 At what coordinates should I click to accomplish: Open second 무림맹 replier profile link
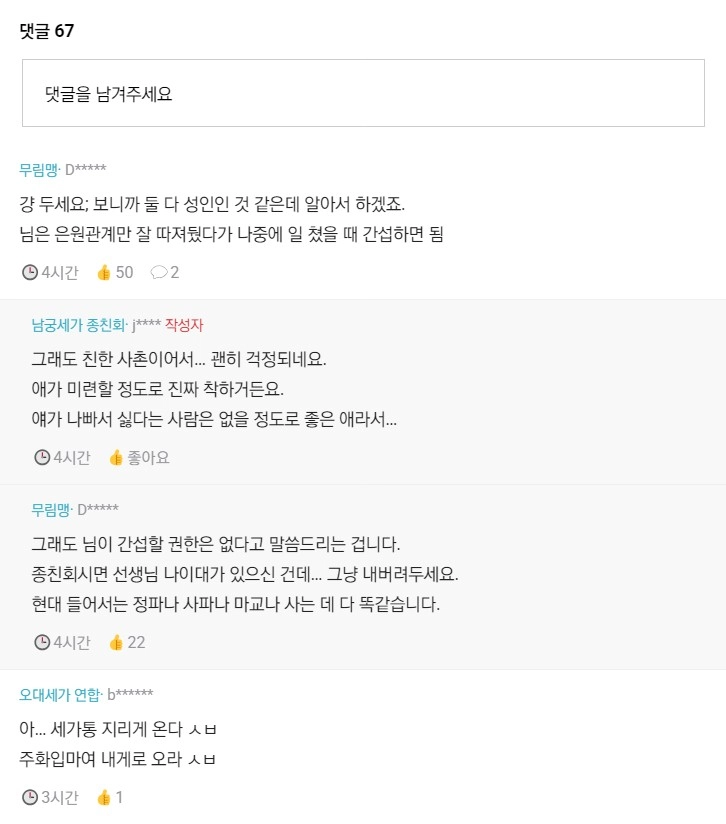pos(50,510)
